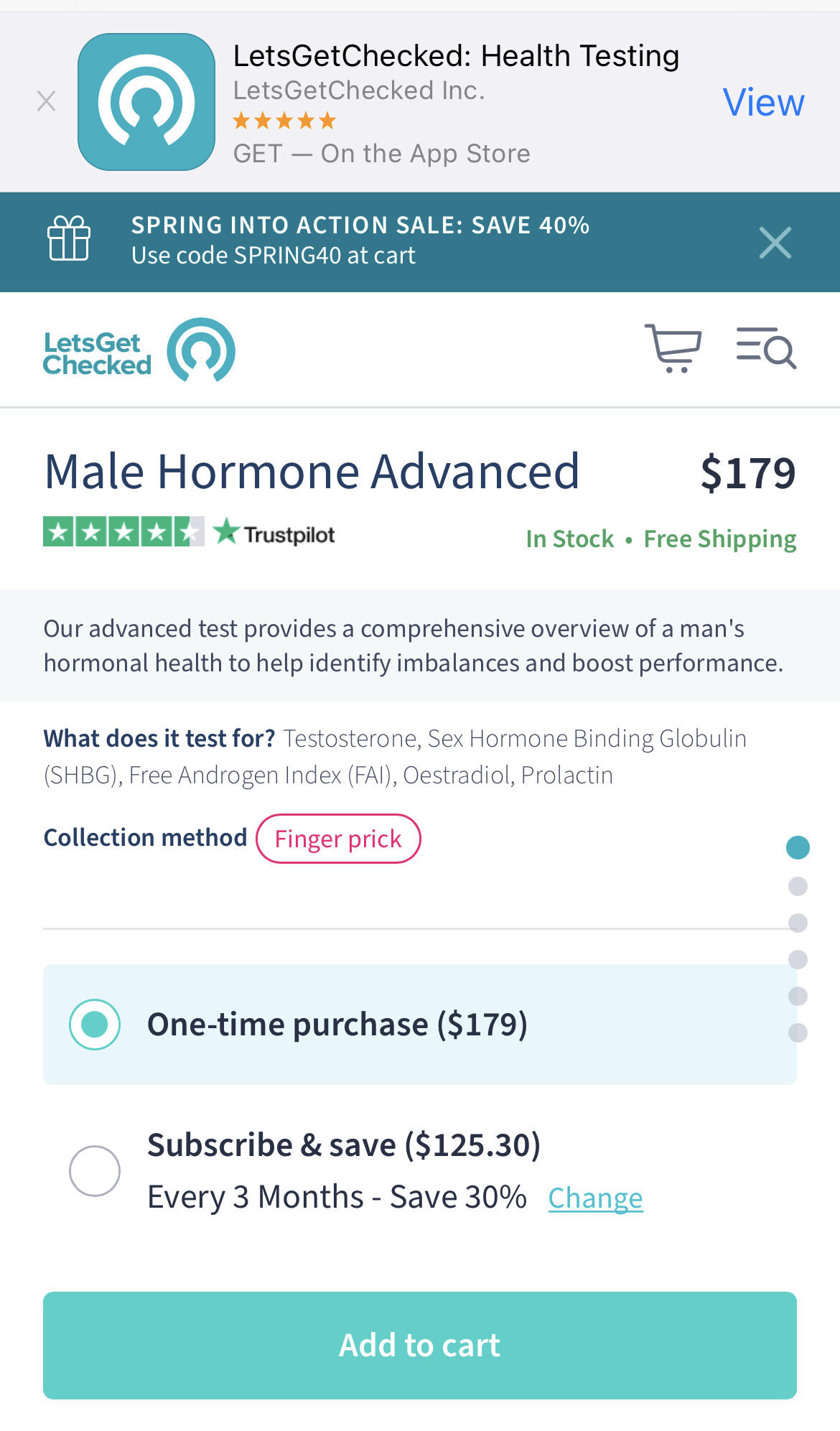Select Subscribe & save ($125.30) option
The image size is (840, 1431).
click(x=95, y=1171)
